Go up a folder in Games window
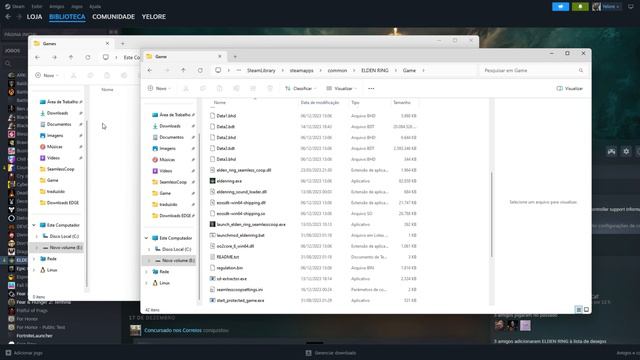Viewport: 640px width, 360px height. [x=71, y=58]
